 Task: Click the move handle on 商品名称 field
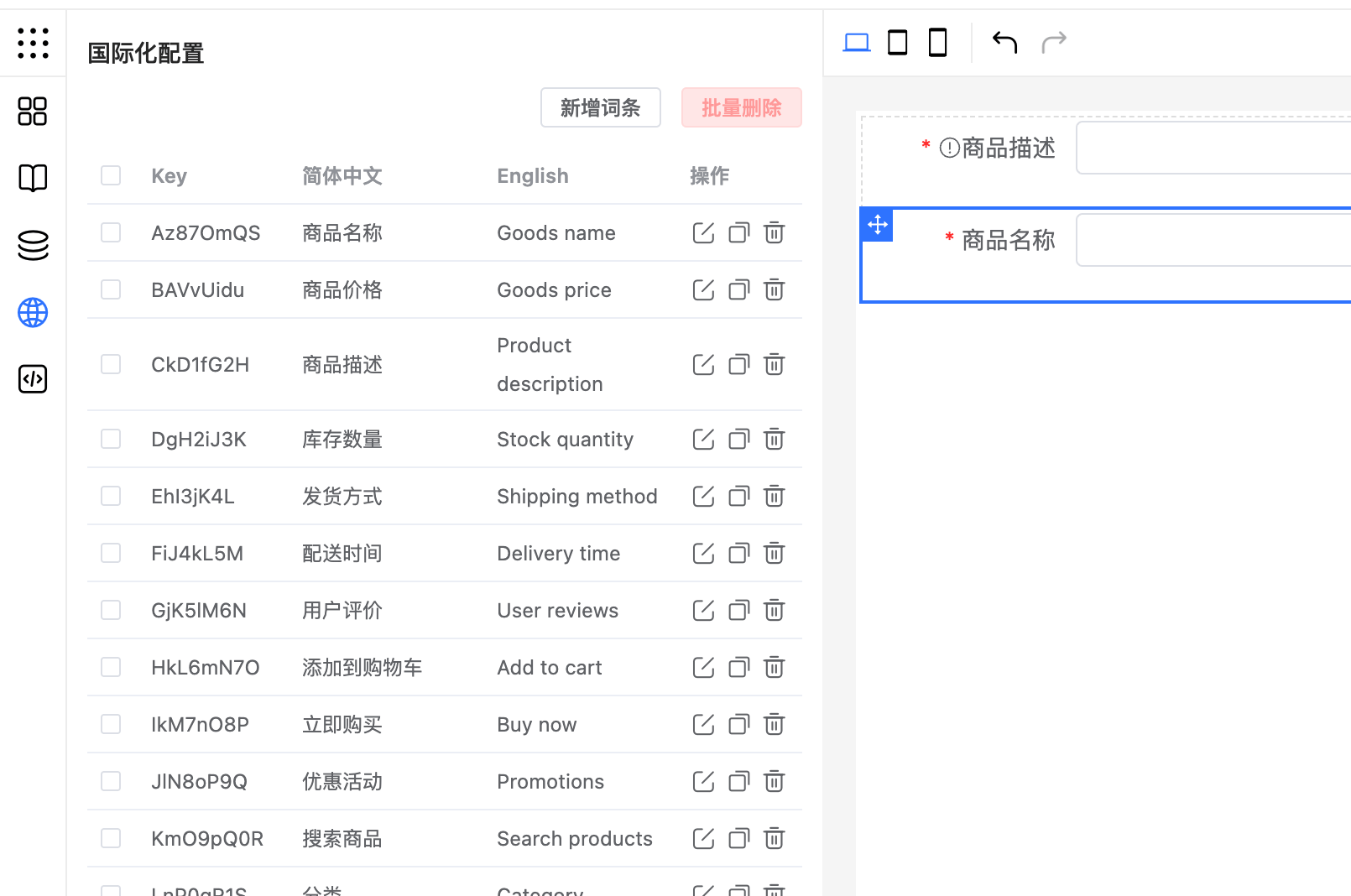877,225
